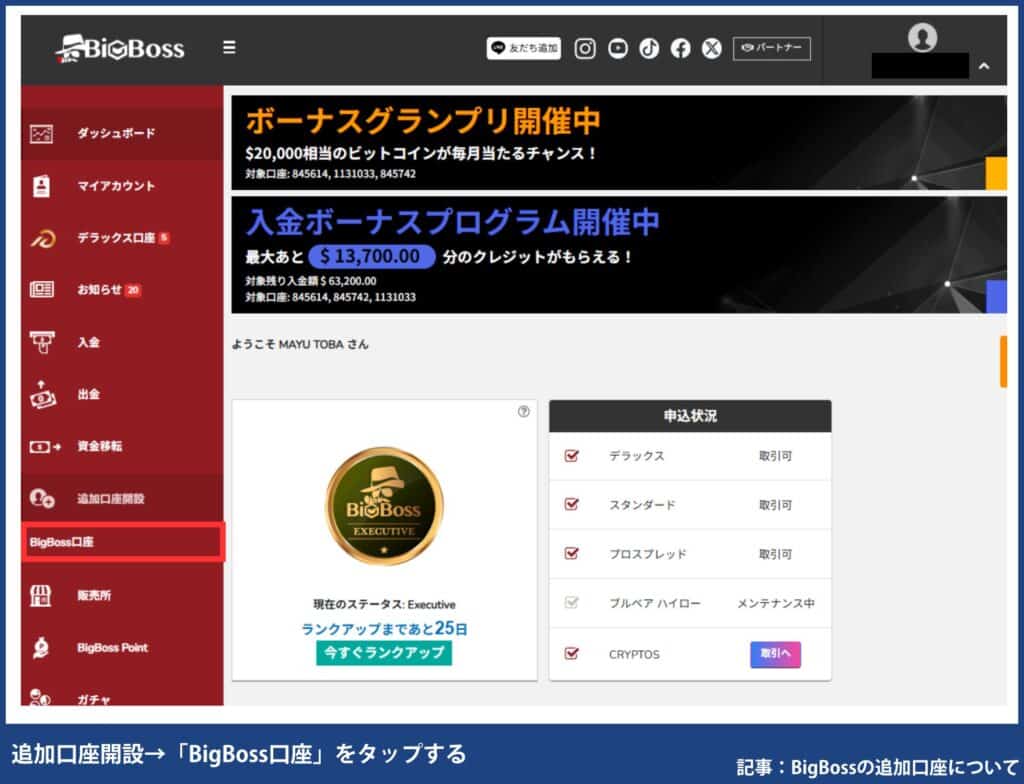Image resolution: width=1024 pixels, height=784 pixels.
Task: Open the TikTok icon in header
Action: click(649, 48)
